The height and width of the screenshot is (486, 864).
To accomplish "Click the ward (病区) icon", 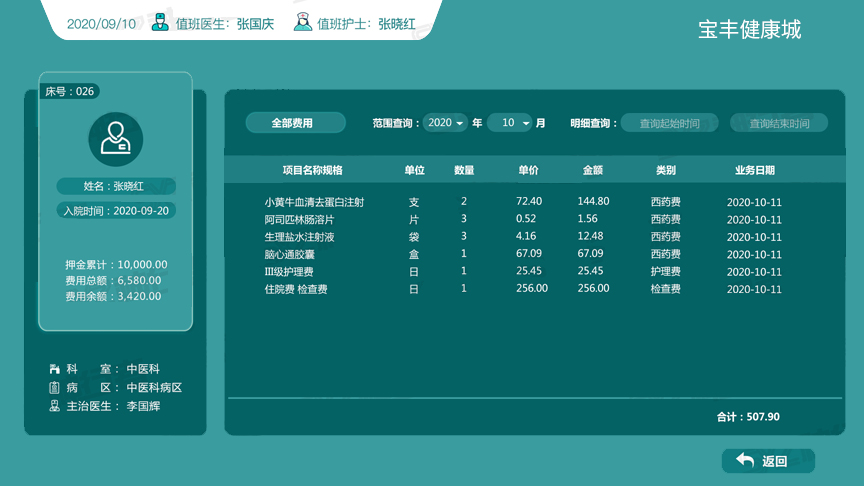I will (55, 387).
